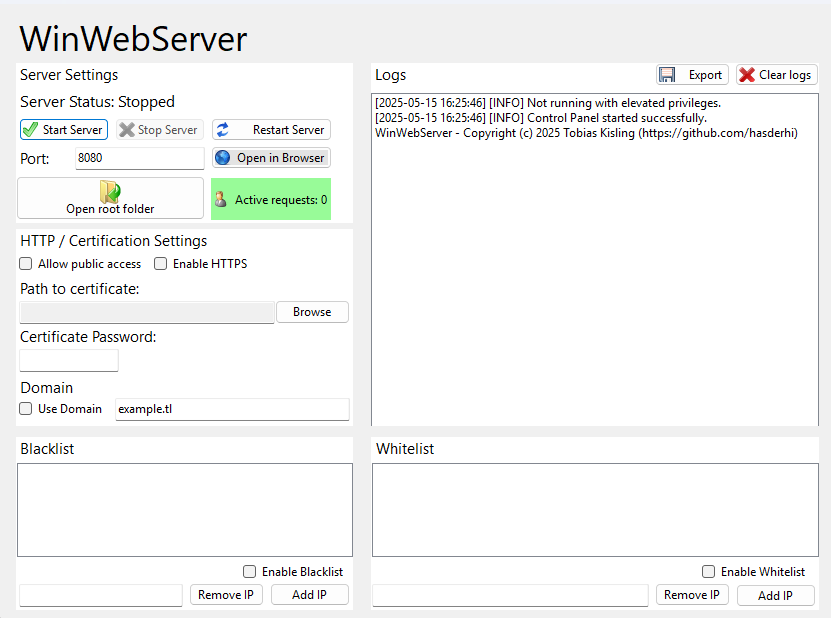Click log line 'Not running with elevated privileges'
This screenshot has width=831, height=618.
click(548, 103)
